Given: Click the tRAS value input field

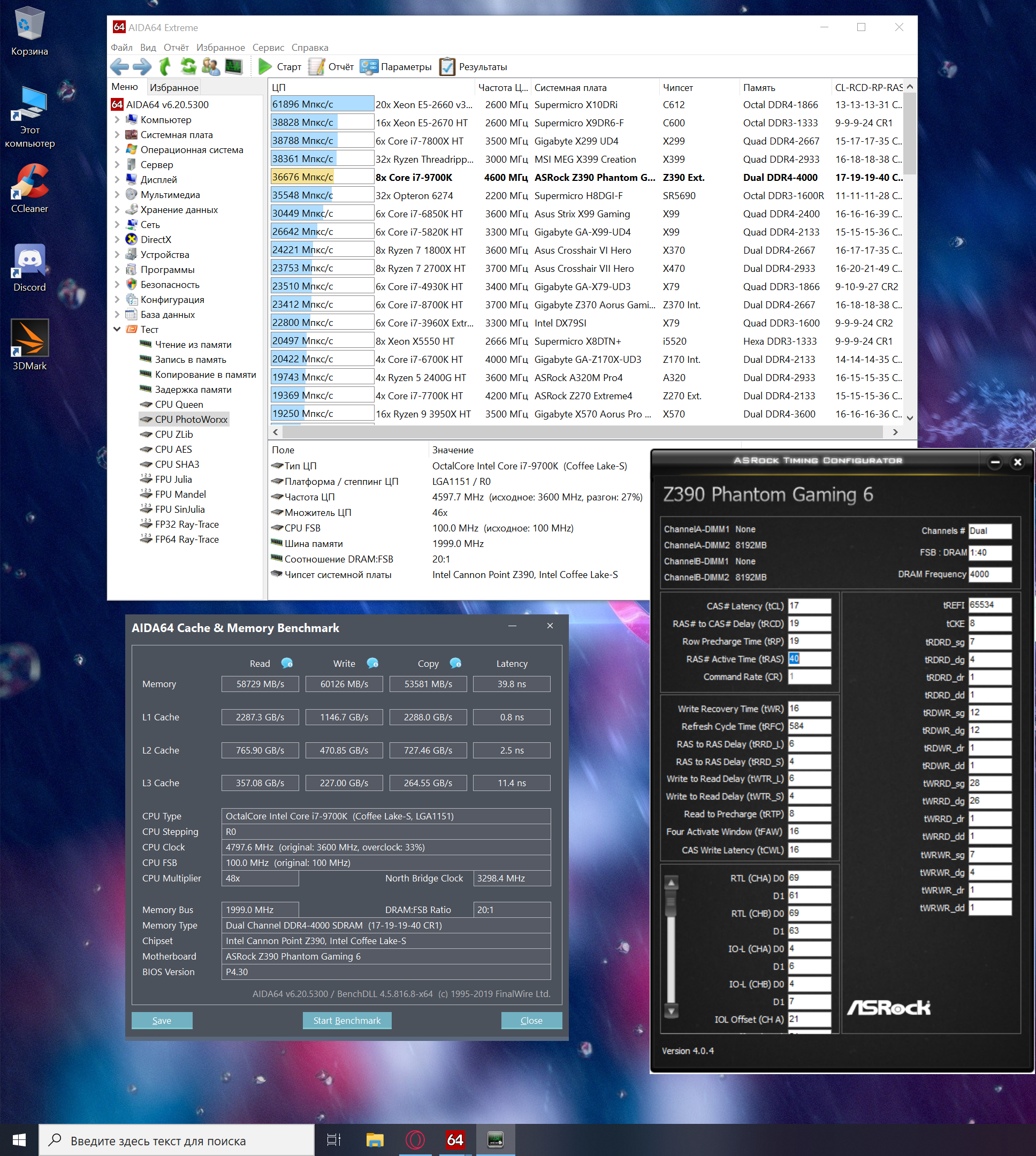Looking at the screenshot, I should (809, 658).
